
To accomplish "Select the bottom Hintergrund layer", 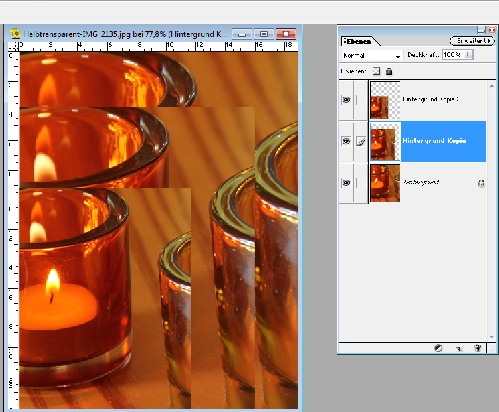I will pos(443,183).
